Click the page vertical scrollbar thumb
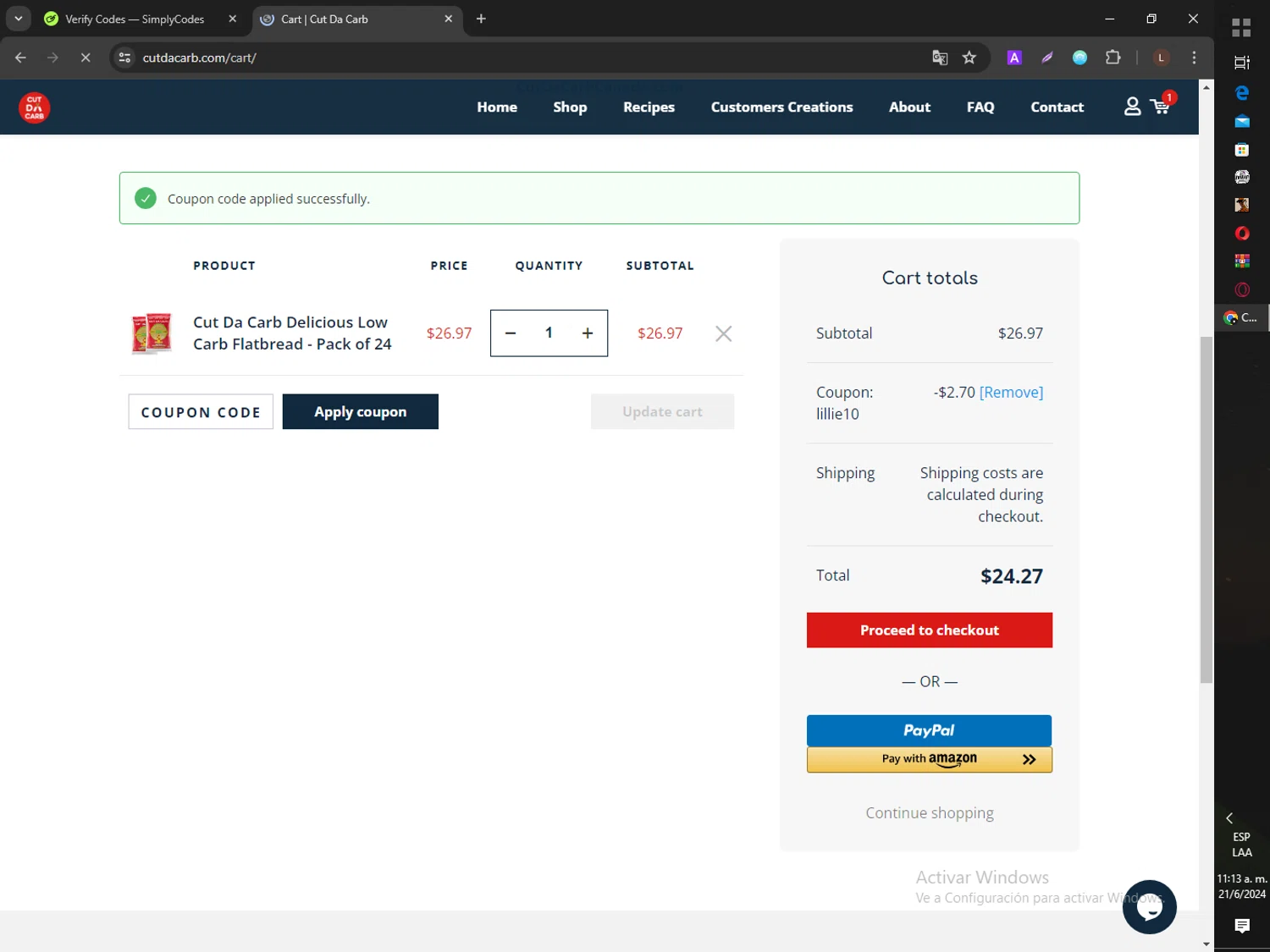Image resolution: width=1270 pixels, height=952 pixels. coord(1206,510)
